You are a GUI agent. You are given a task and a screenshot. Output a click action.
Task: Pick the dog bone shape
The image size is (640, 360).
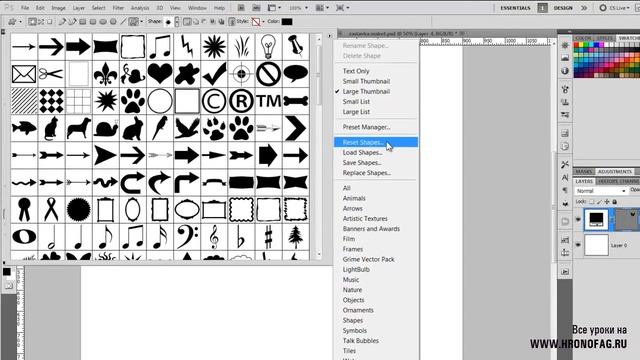click(296, 101)
